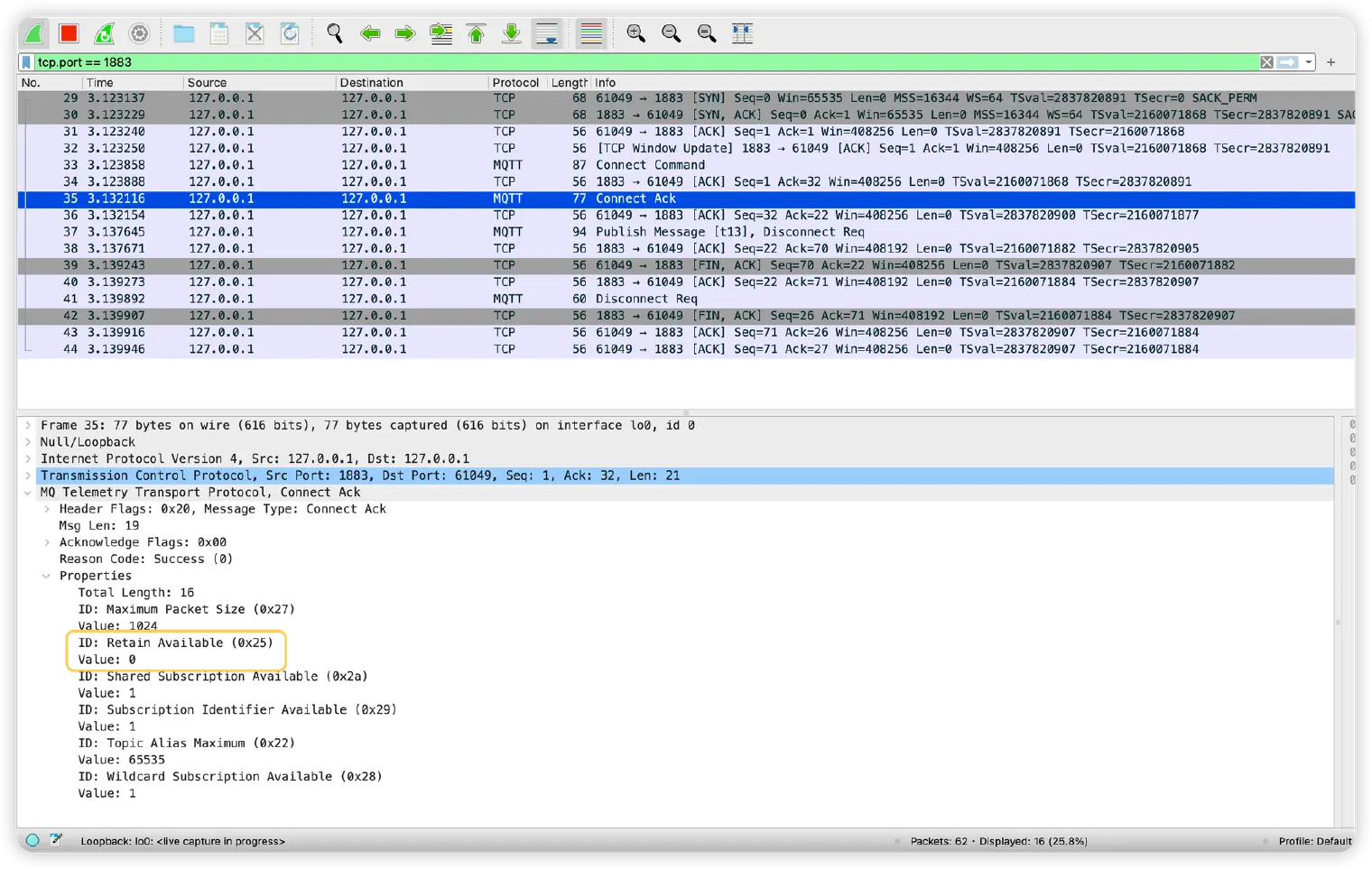Open Find Packet with the magnifier icon

point(334,33)
